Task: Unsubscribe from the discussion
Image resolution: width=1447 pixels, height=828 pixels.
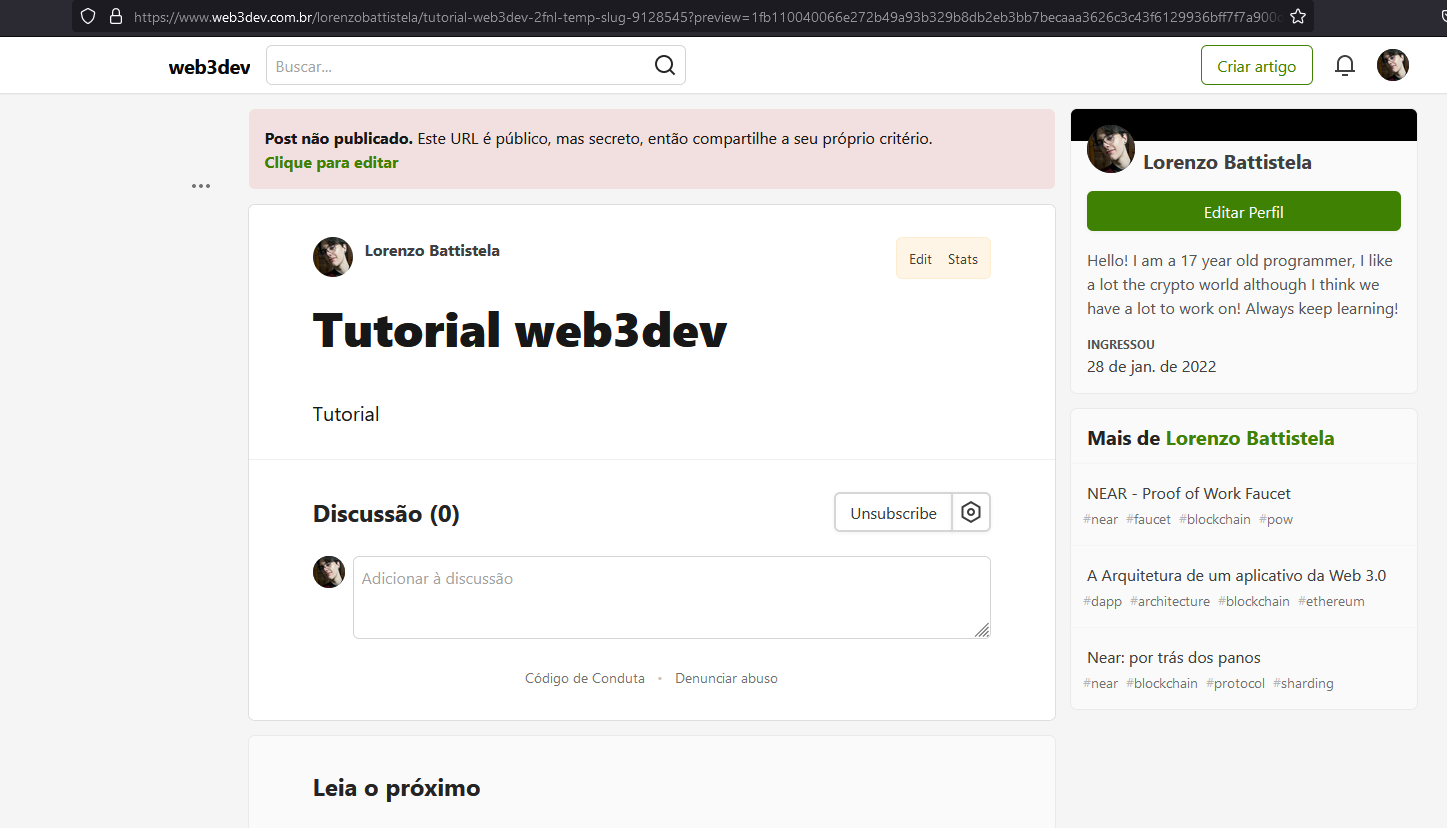Action: [893, 513]
